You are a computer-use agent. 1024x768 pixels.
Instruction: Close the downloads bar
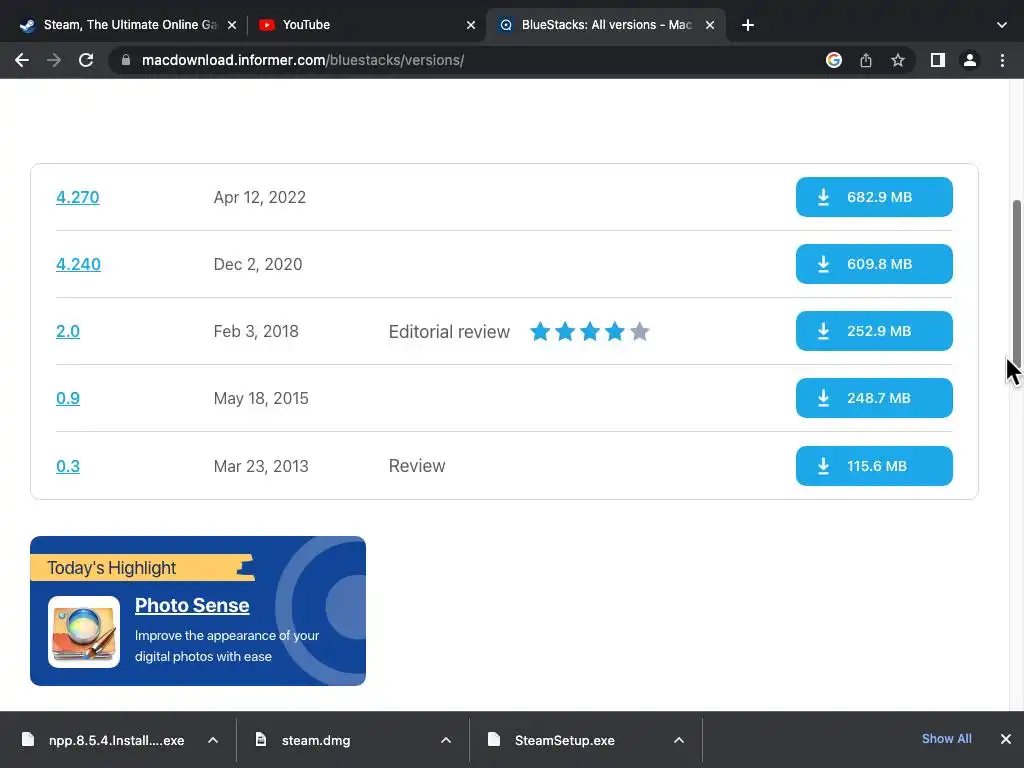click(x=1006, y=739)
